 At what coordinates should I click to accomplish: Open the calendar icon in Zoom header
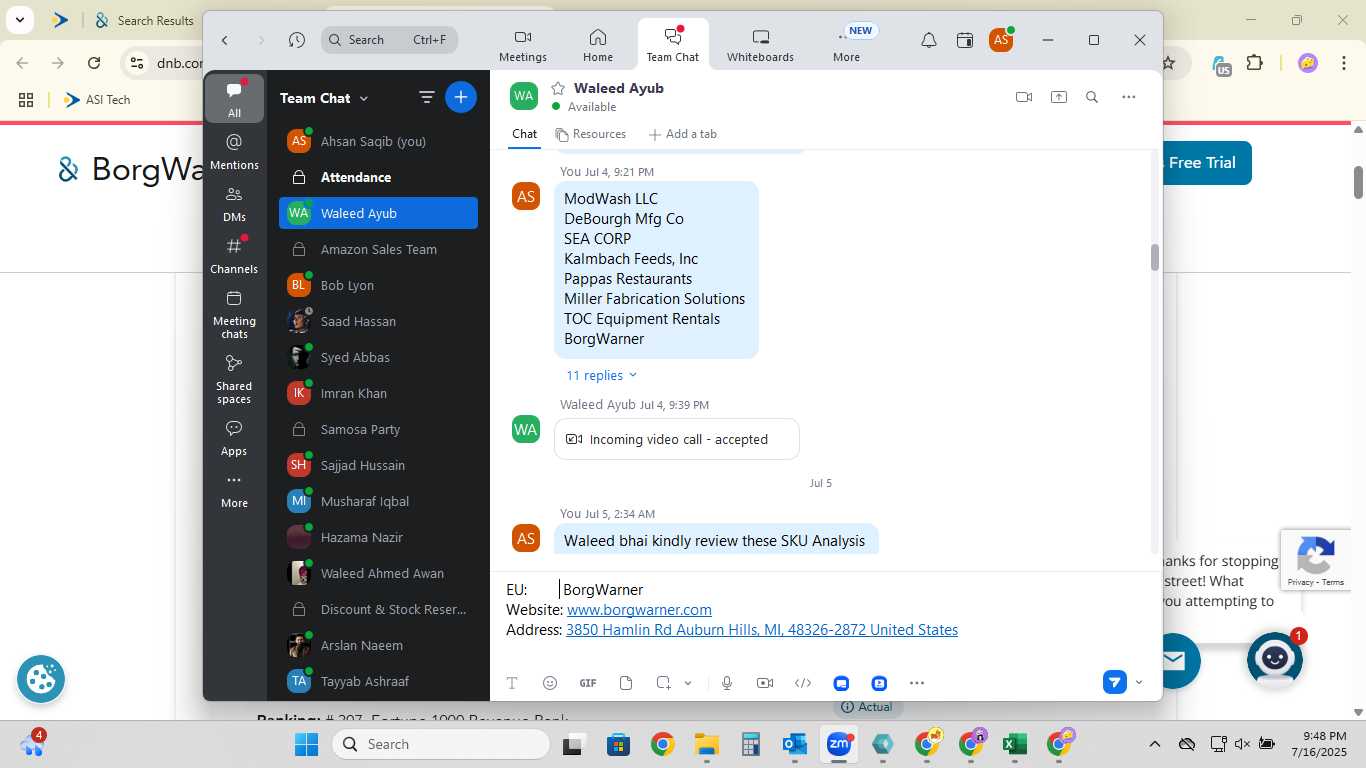(x=965, y=40)
